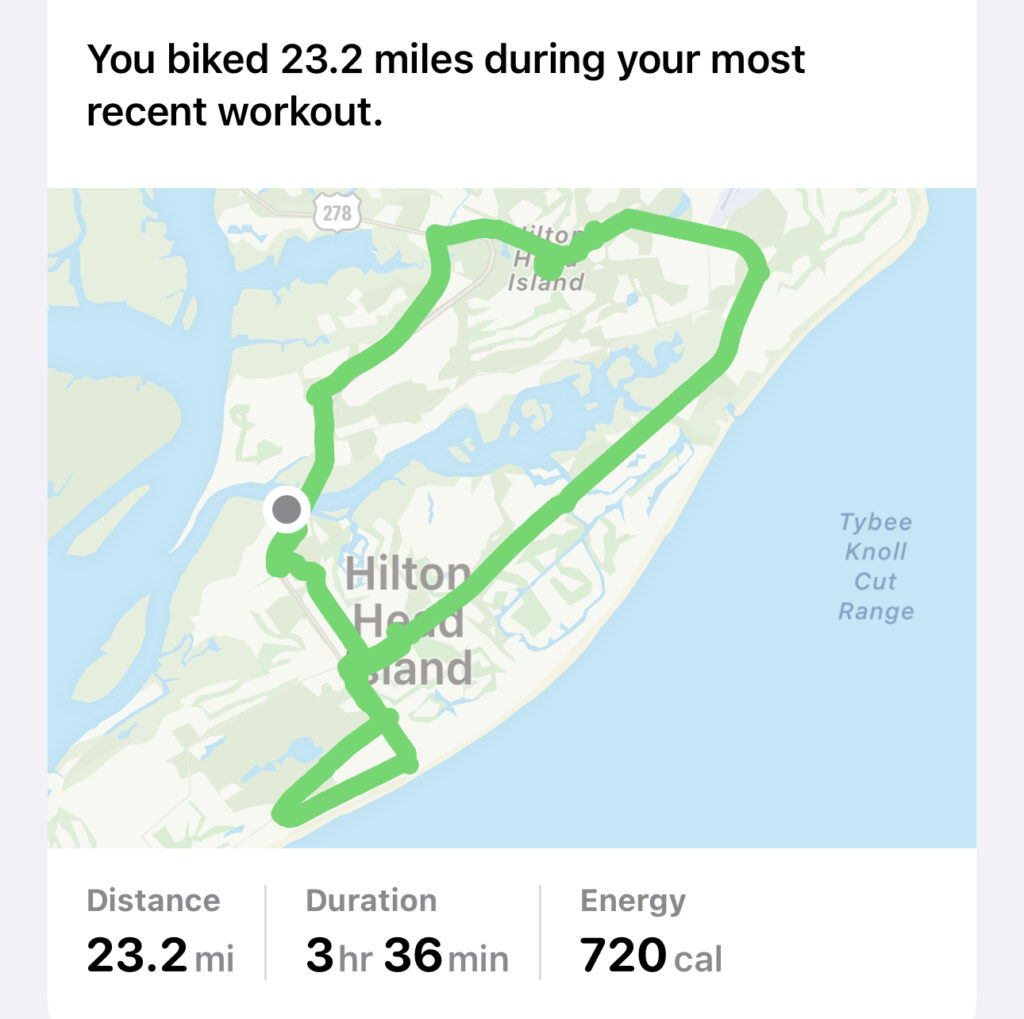Viewport: 1024px width, 1019px height.
Task: Open the Duration 3 hr 36 min stat
Action: [407, 931]
